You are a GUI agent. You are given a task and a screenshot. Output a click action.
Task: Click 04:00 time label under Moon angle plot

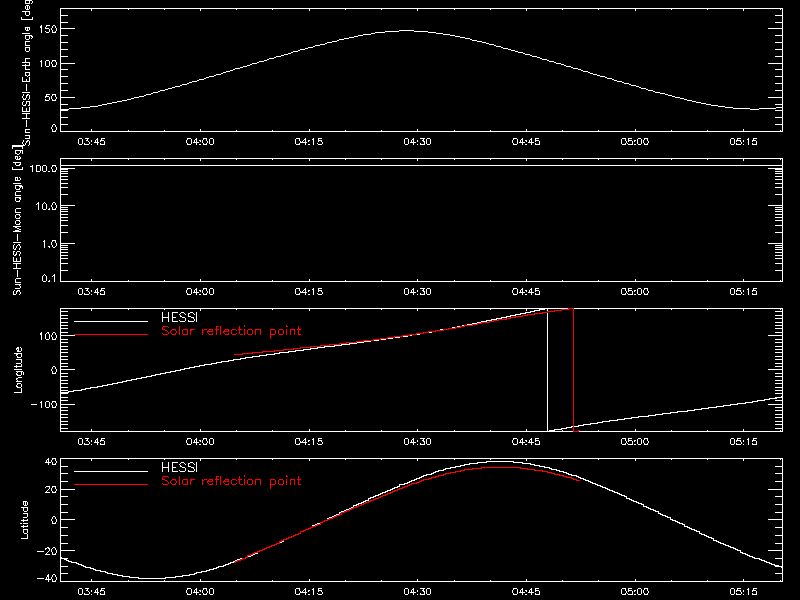pyautogui.click(x=200, y=292)
